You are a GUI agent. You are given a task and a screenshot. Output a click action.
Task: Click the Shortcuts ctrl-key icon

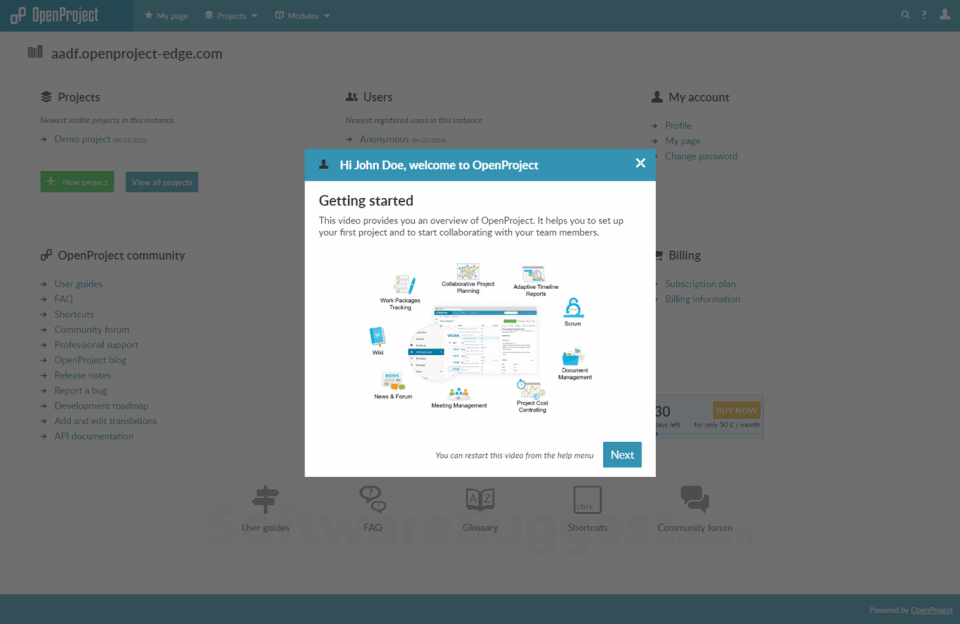(587, 498)
